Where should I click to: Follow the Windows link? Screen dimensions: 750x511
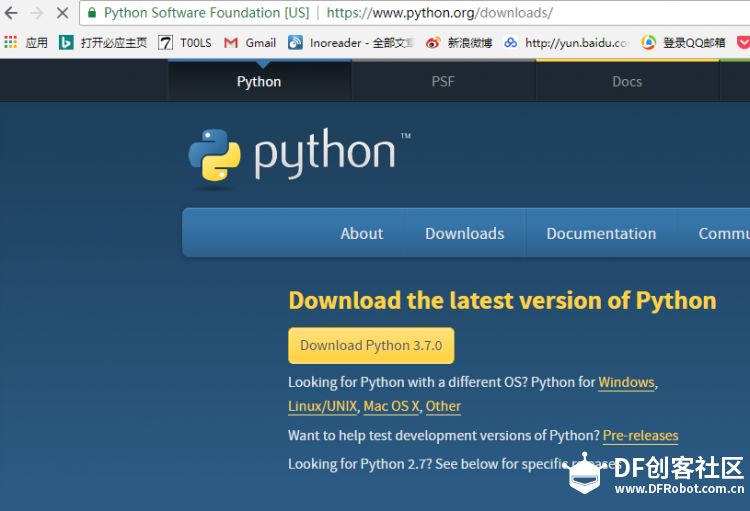click(626, 382)
